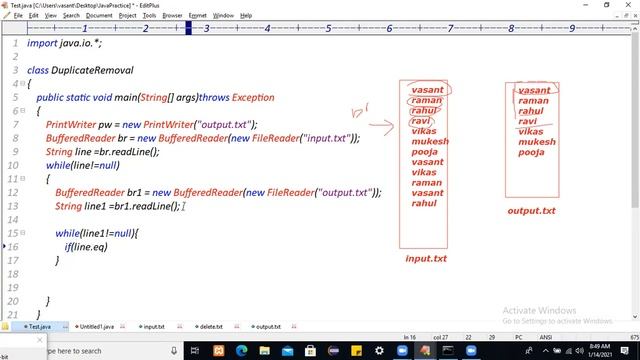Close the delete.txt tab

[237, 327]
